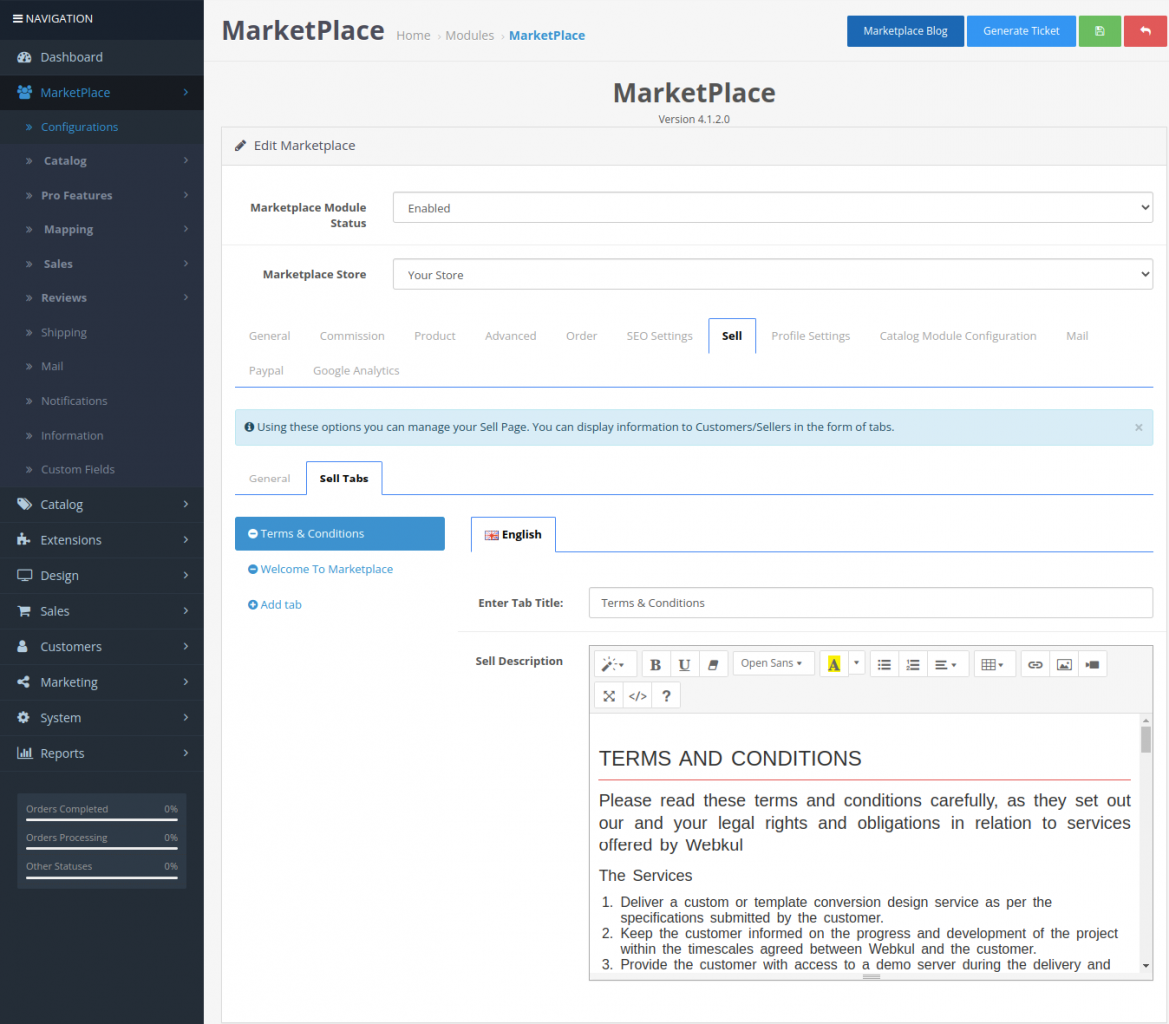Click the Sales cart icon
Image resolution: width=1169 pixels, height=1024 pixels.
(x=24, y=611)
